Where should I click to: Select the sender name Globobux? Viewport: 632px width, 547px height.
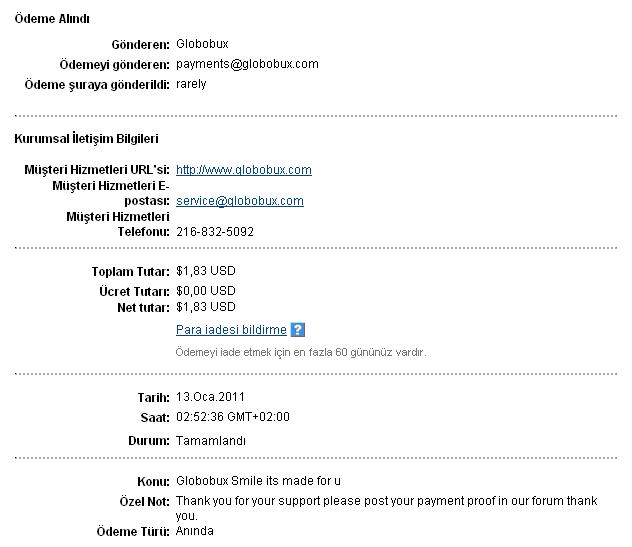[201, 46]
